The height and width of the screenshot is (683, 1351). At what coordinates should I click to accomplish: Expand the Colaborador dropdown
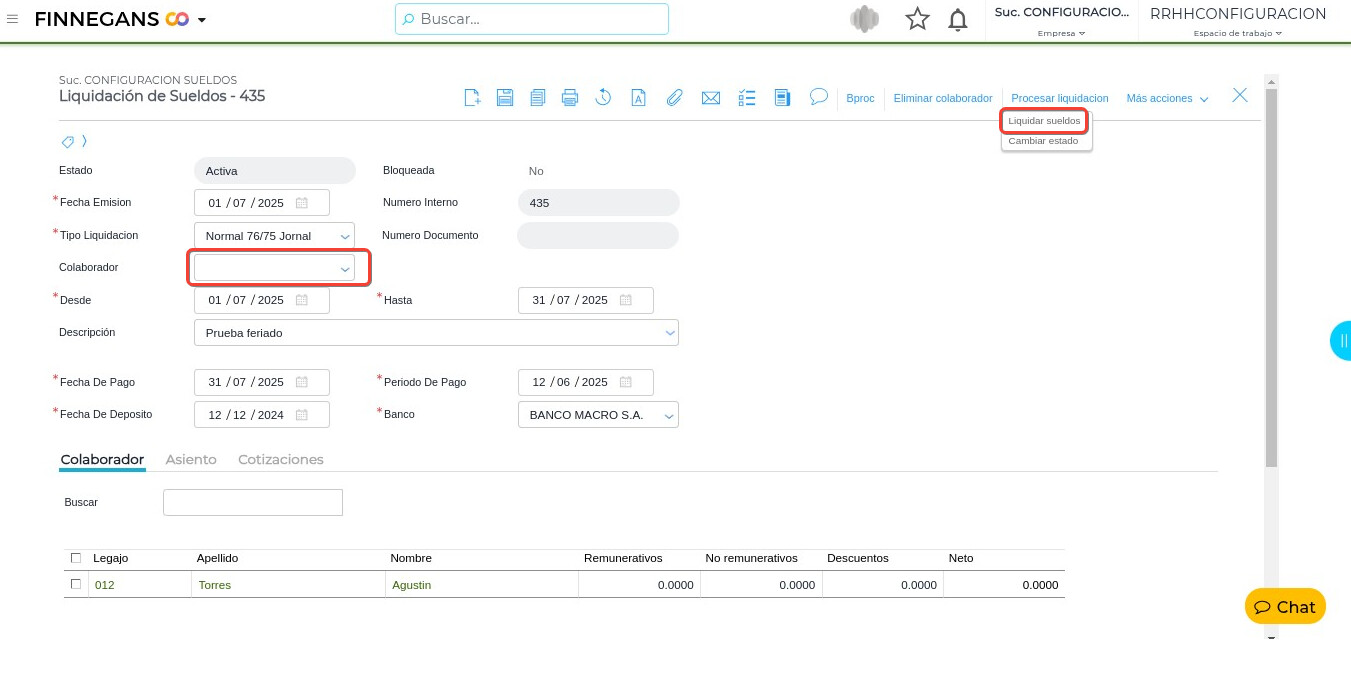point(345,269)
